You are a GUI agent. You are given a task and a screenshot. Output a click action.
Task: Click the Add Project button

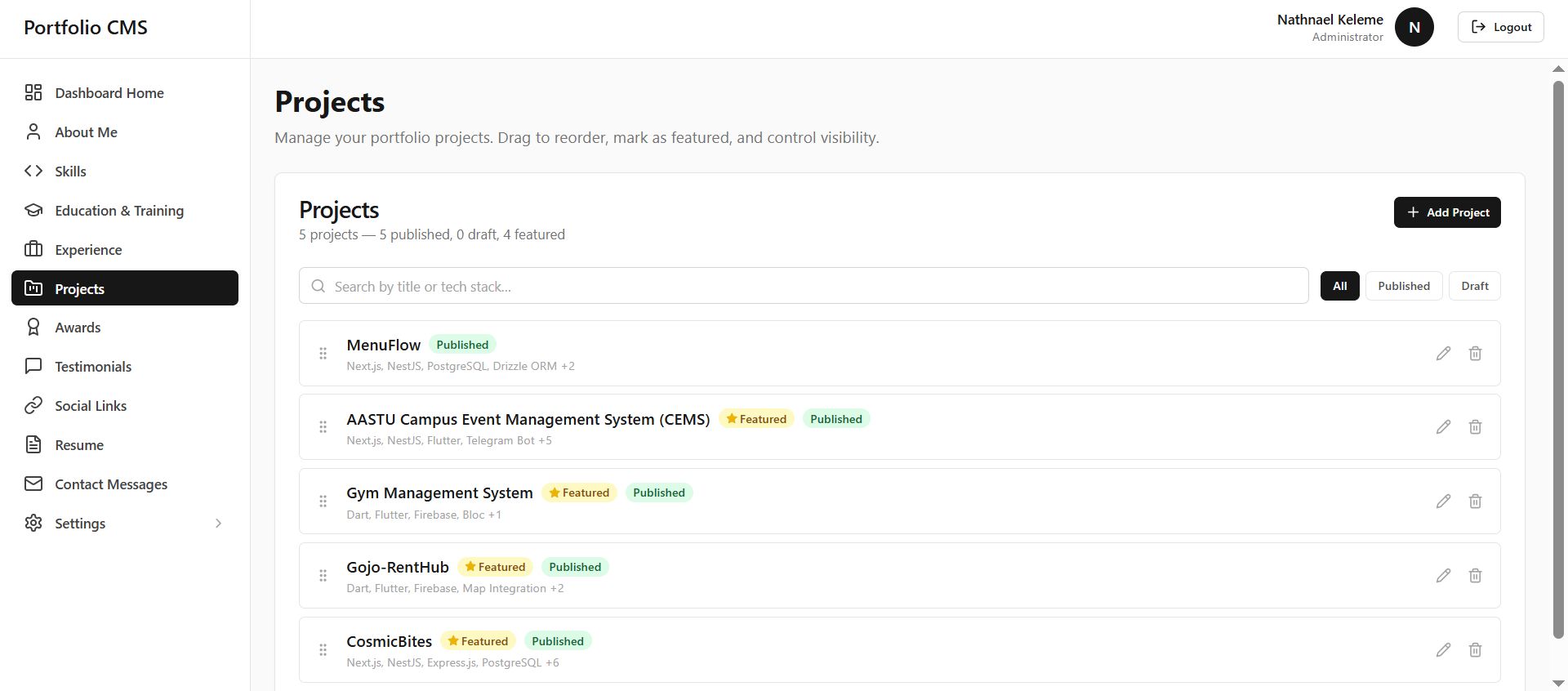(1447, 212)
